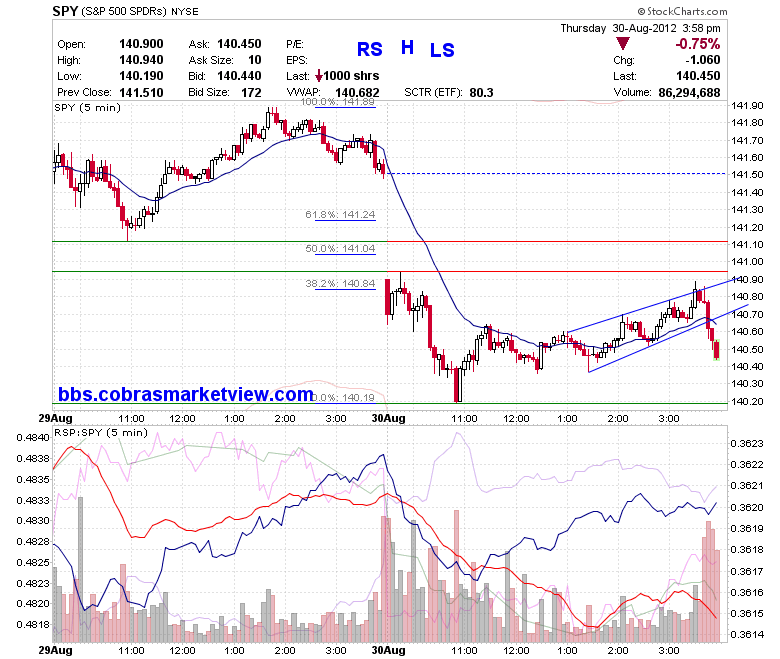Click the blue H annotation
The width and height of the screenshot is (780, 659).
click(x=407, y=48)
